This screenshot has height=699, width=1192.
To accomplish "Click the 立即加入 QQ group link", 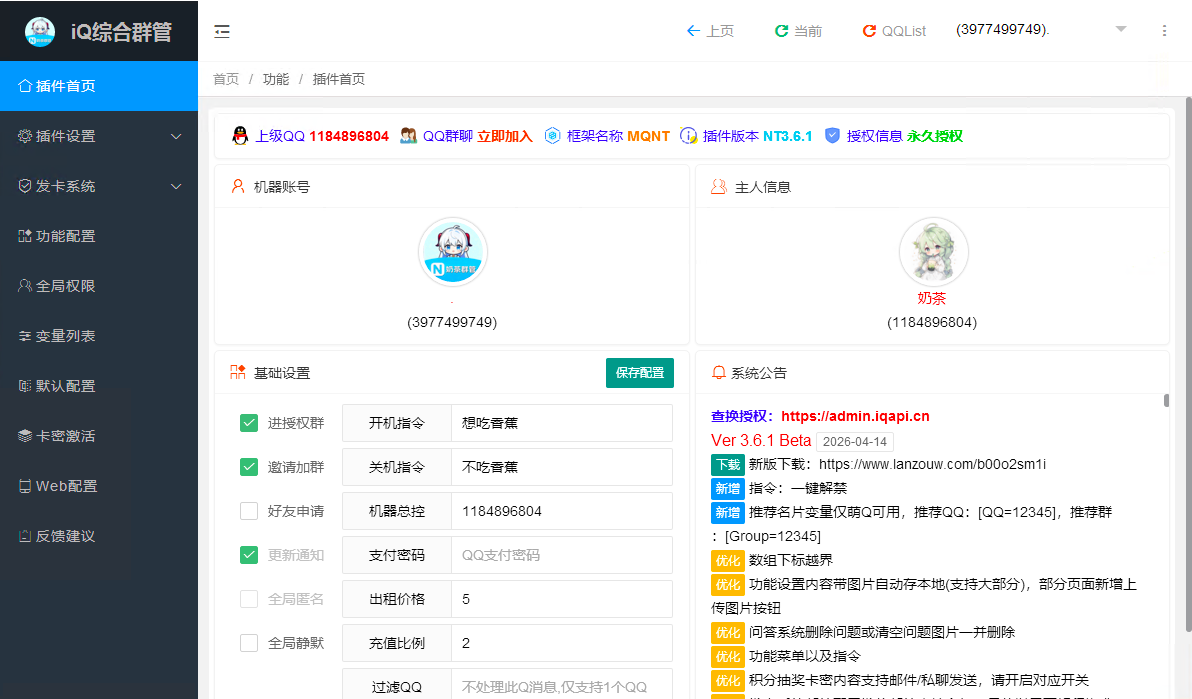I will [504, 136].
